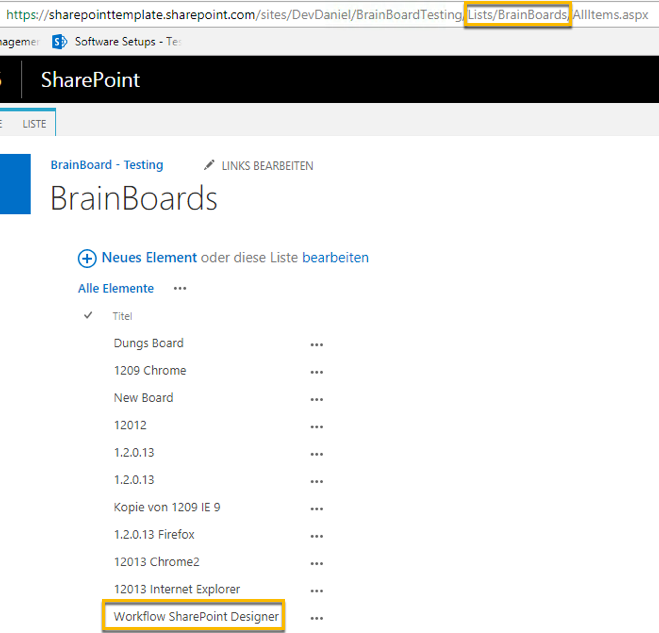Toggle the select-all checkmark in header
The height and width of the screenshot is (633, 659).
(88, 315)
